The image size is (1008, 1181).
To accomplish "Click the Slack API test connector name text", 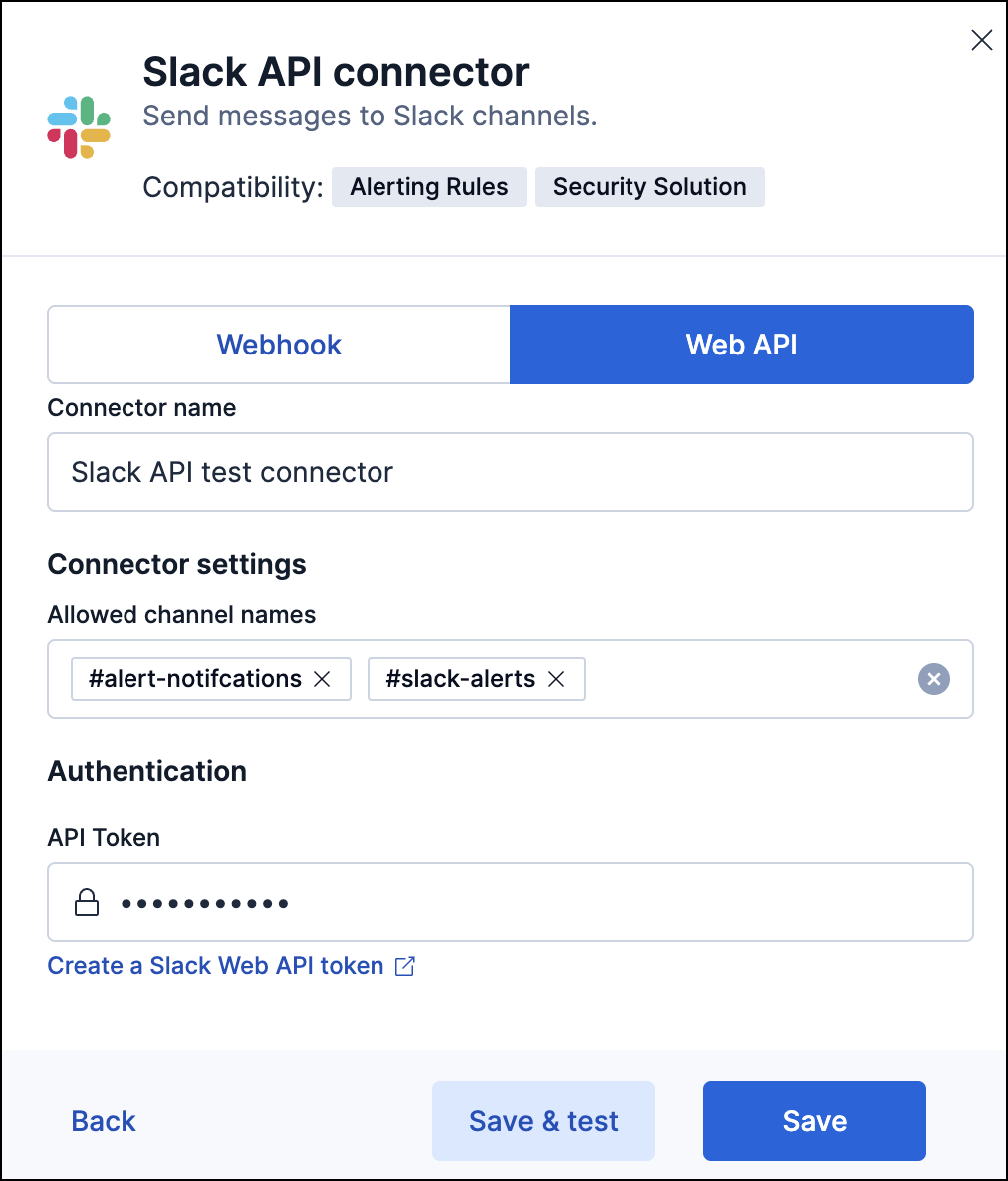I will coord(231,472).
